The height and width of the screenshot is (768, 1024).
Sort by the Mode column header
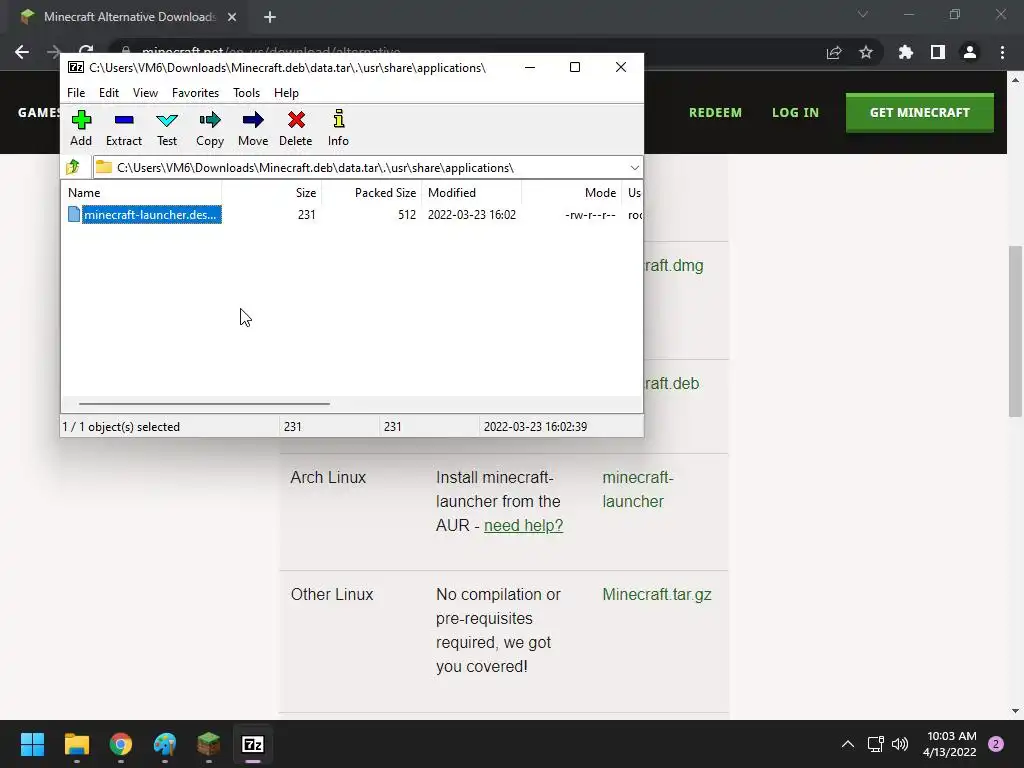(x=571, y=193)
